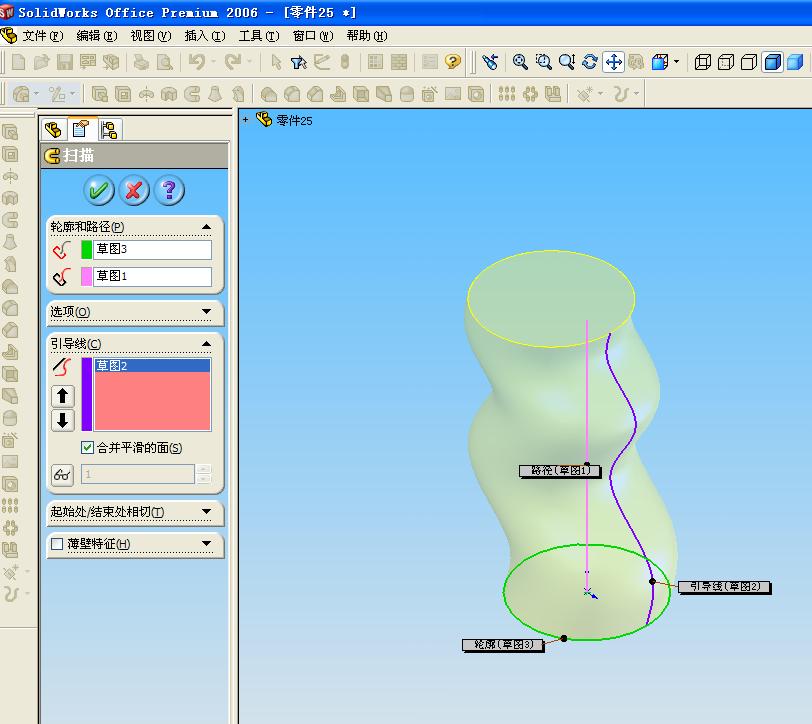Click Rotate View icon
The width and height of the screenshot is (812, 724).
click(x=590, y=62)
